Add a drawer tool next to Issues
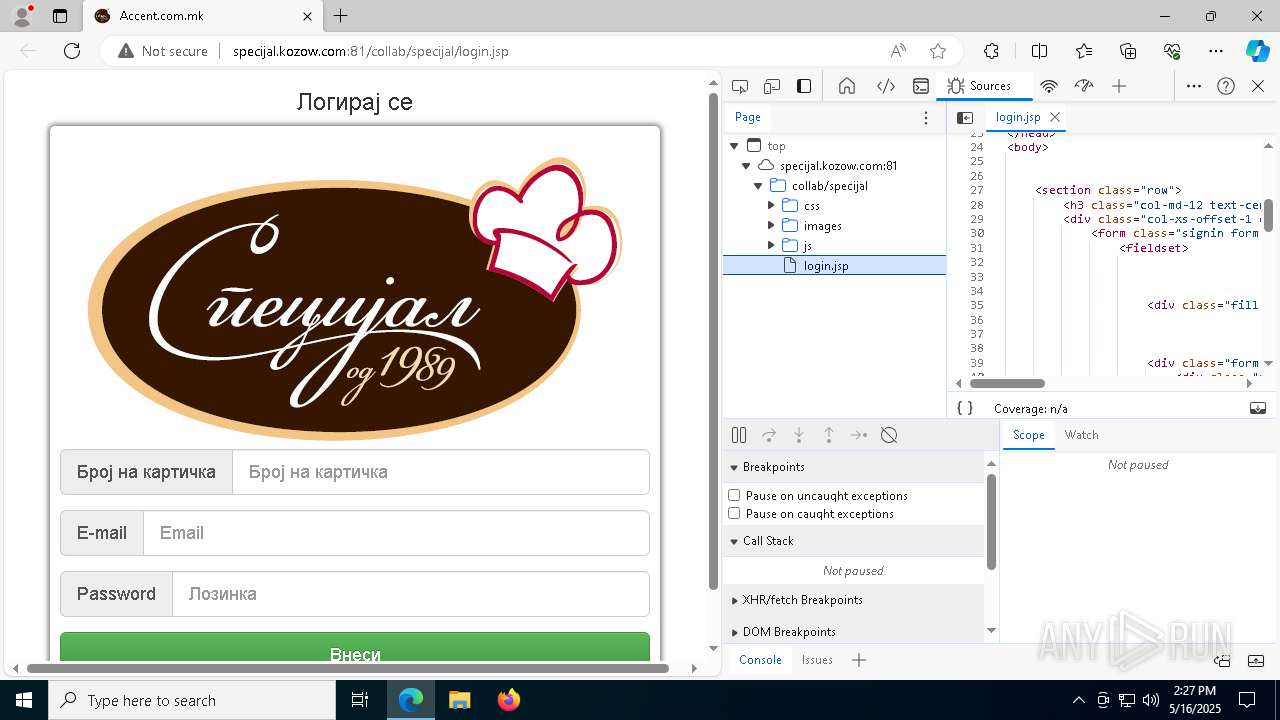 click(859, 660)
